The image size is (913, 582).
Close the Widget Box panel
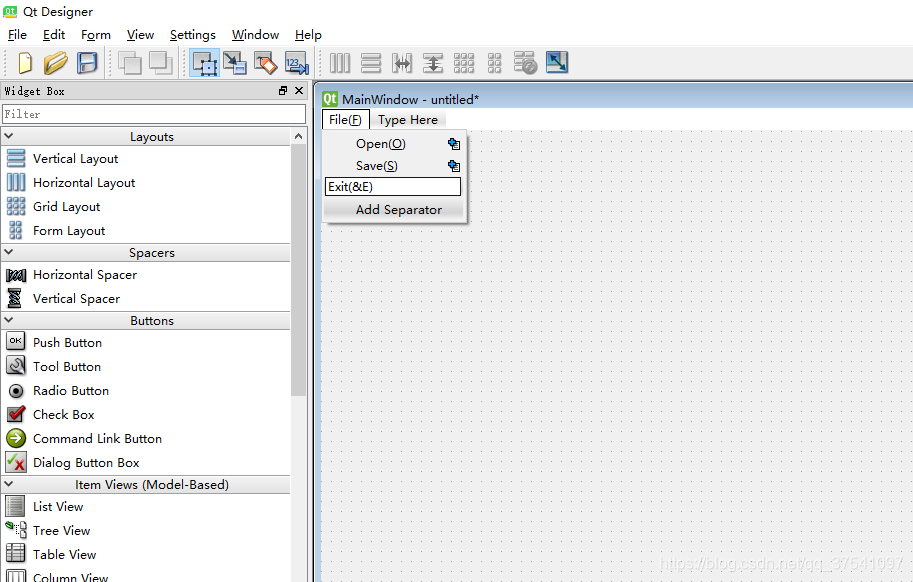(x=299, y=91)
